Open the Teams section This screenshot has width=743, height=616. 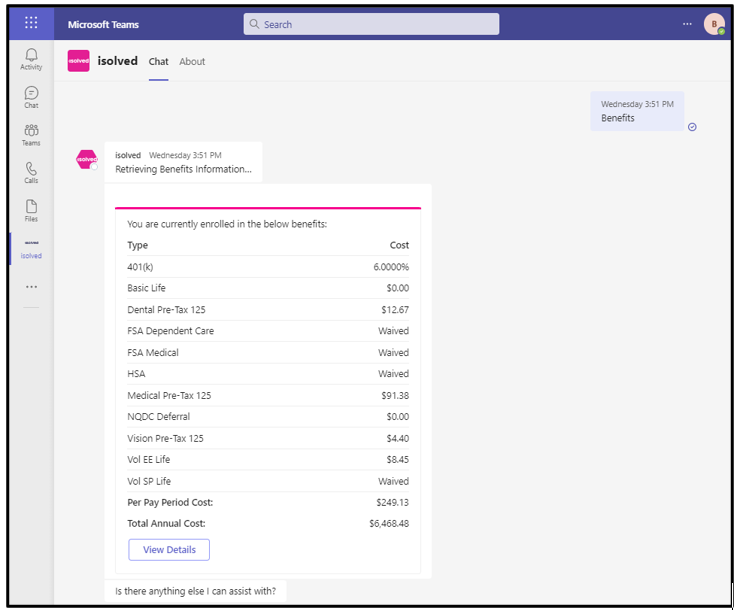click(31, 135)
